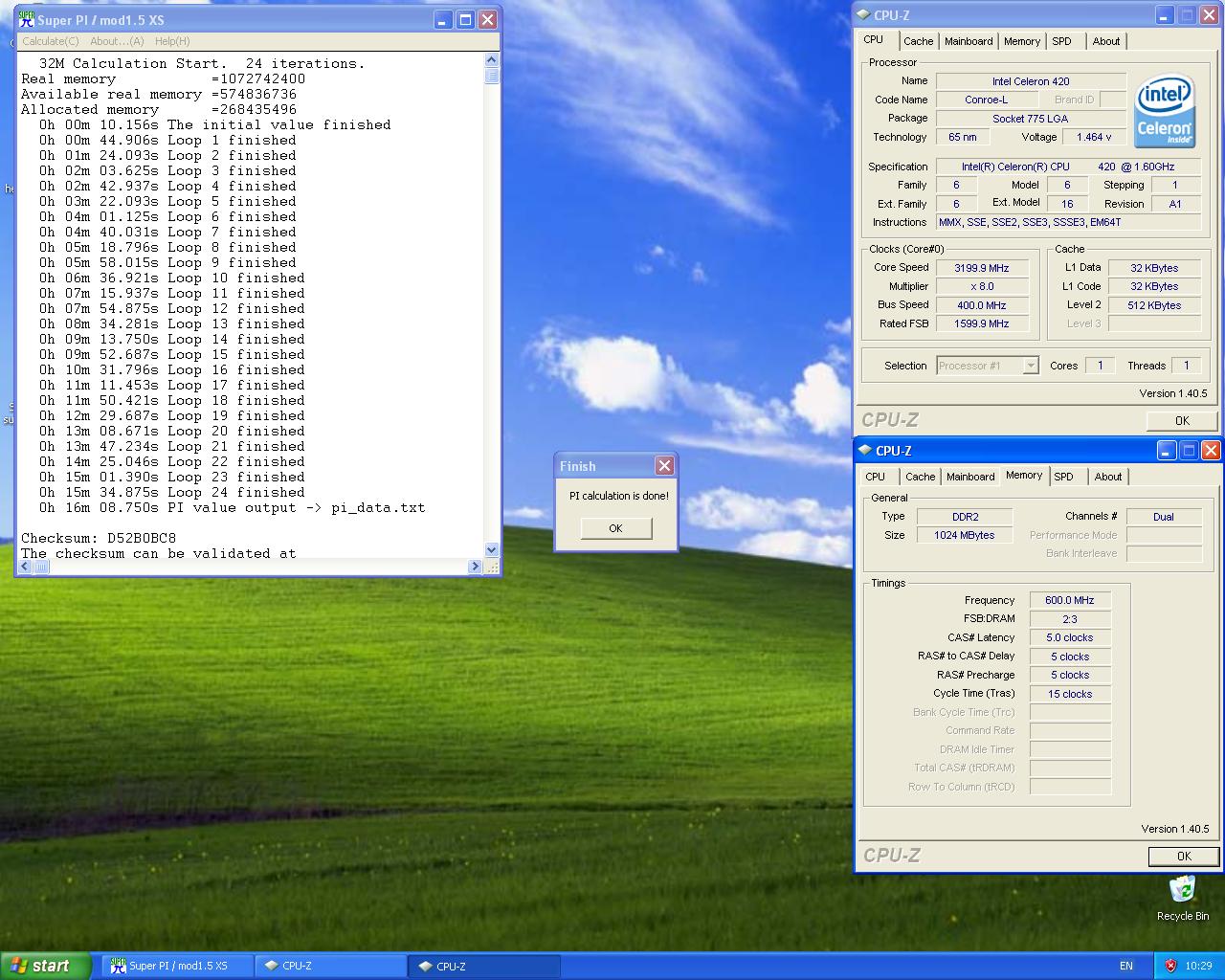
Task: Activate first CPU-Z taskbar button
Action: [330, 966]
